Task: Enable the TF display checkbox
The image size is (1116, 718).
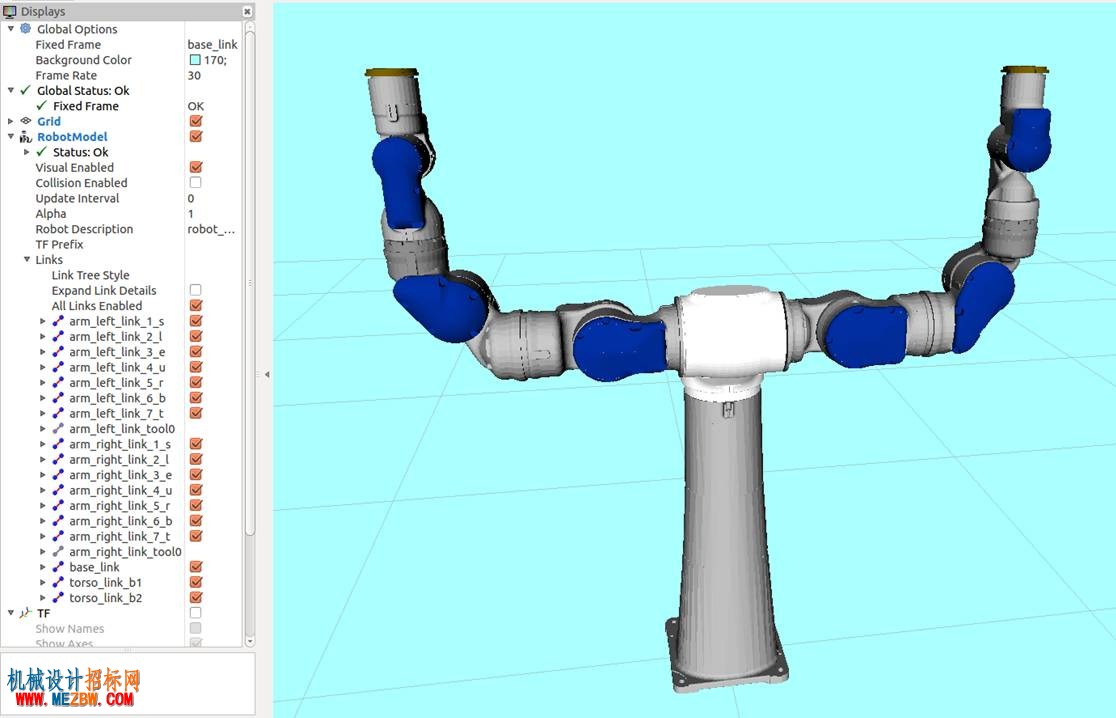Action: point(196,613)
